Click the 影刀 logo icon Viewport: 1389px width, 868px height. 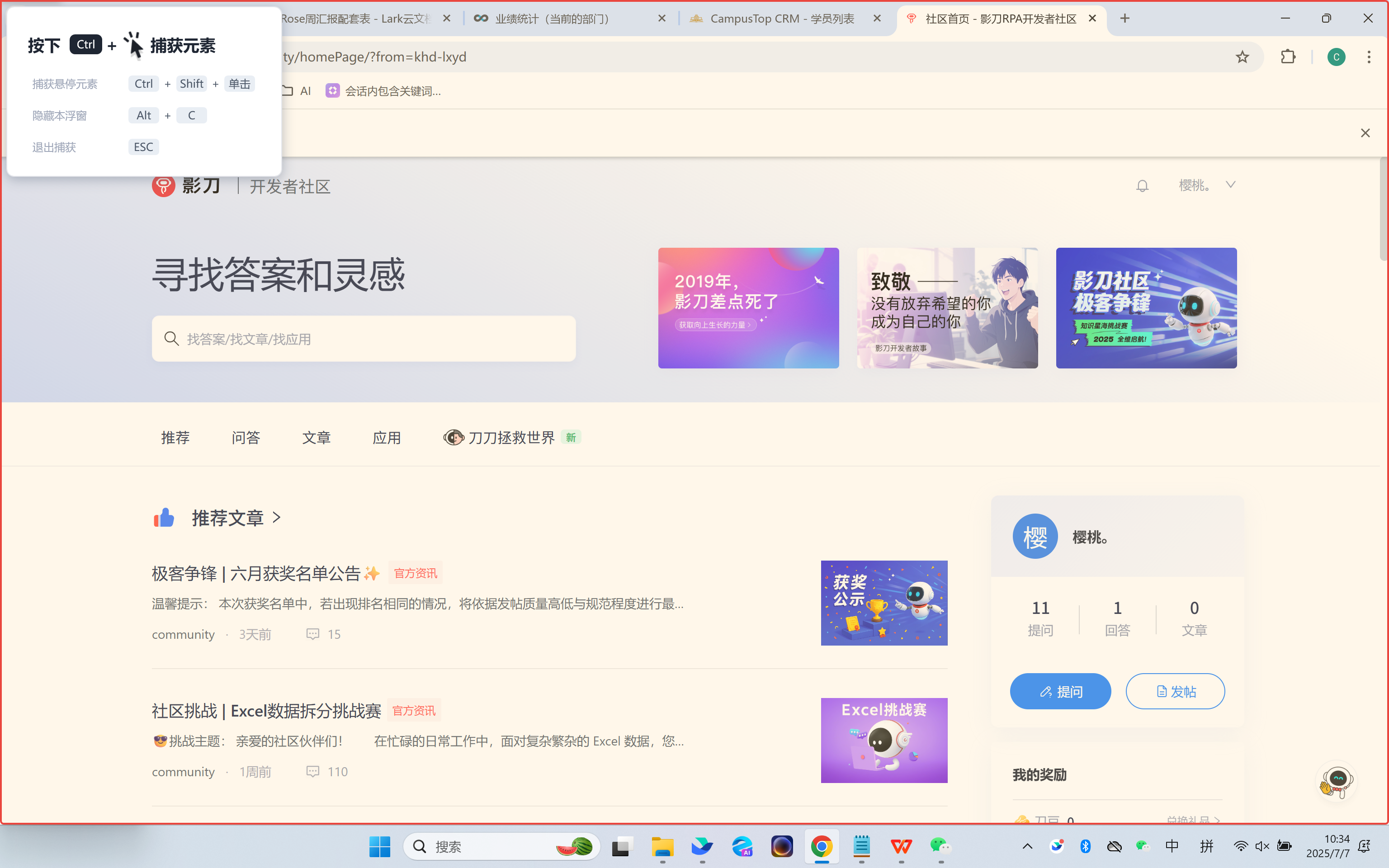pyautogui.click(x=164, y=185)
